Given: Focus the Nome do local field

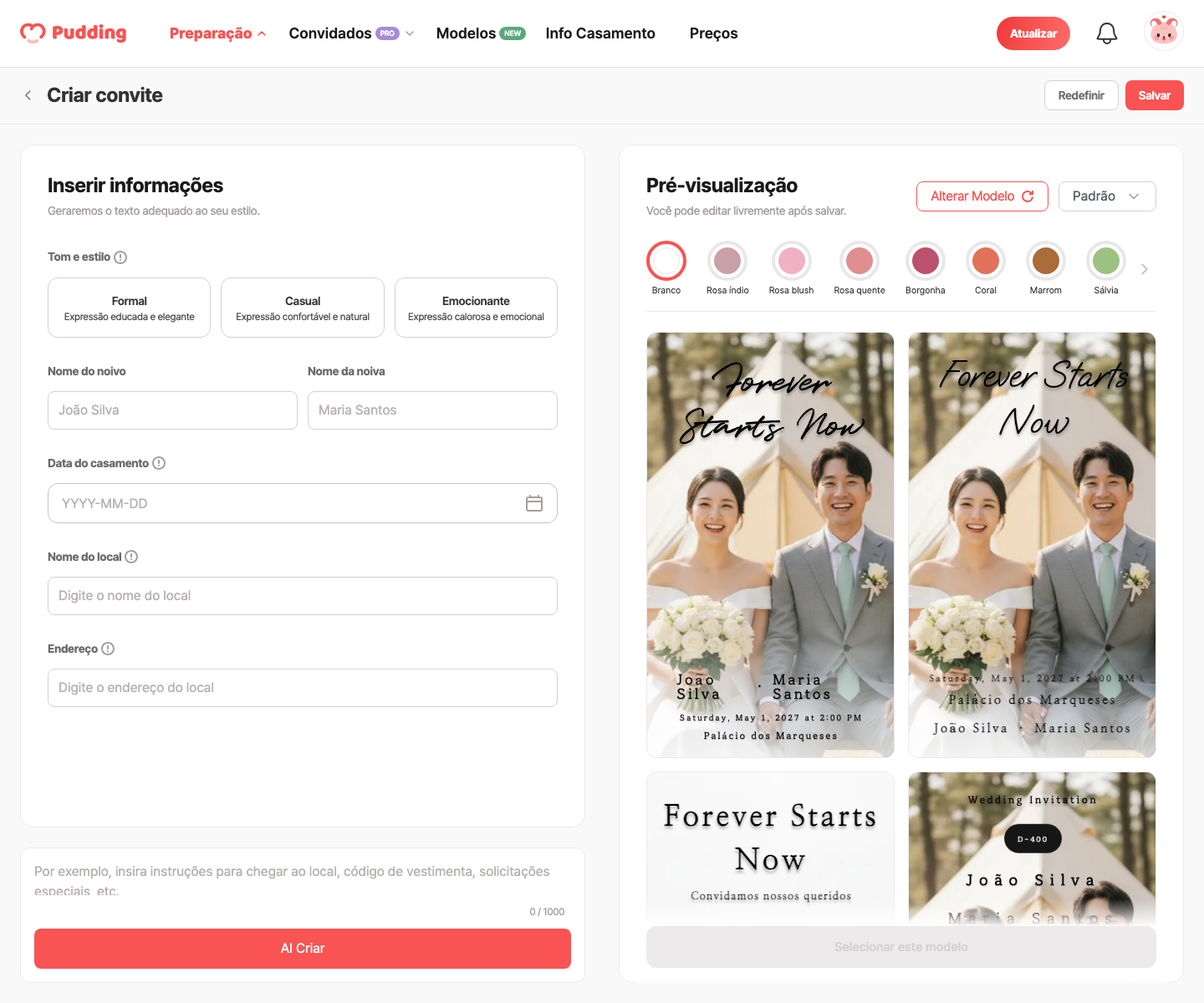Looking at the screenshot, I should (303, 596).
